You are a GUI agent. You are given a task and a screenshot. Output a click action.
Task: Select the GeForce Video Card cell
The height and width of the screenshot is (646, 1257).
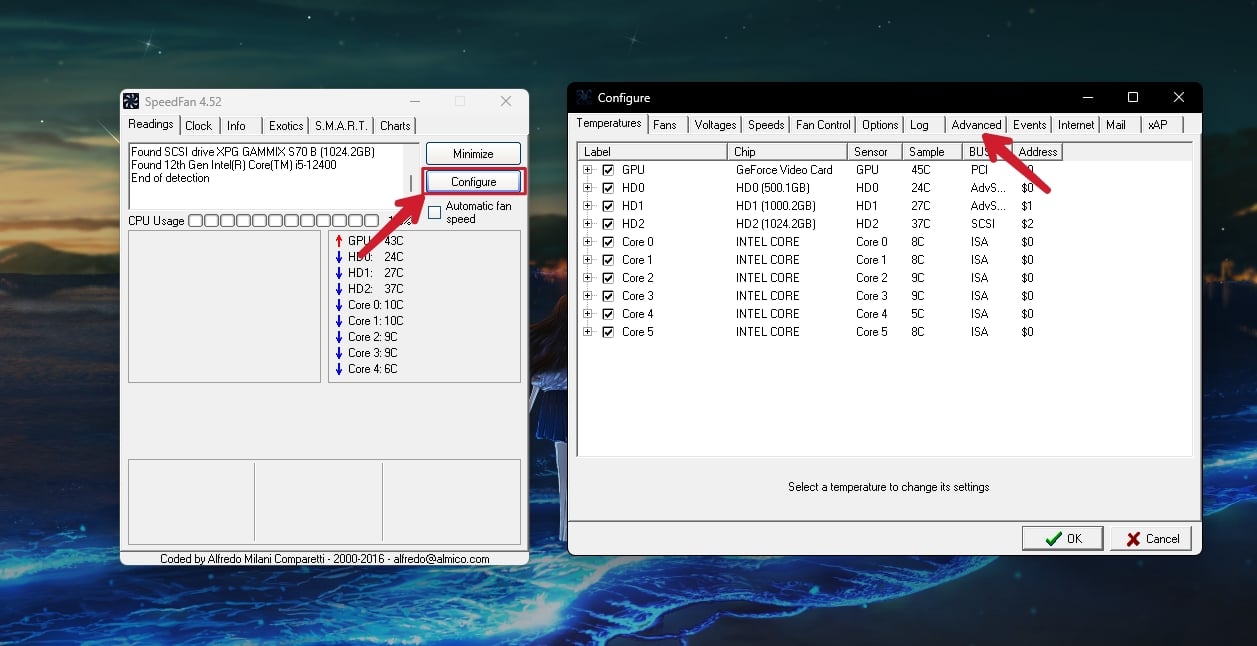click(x=784, y=170)
